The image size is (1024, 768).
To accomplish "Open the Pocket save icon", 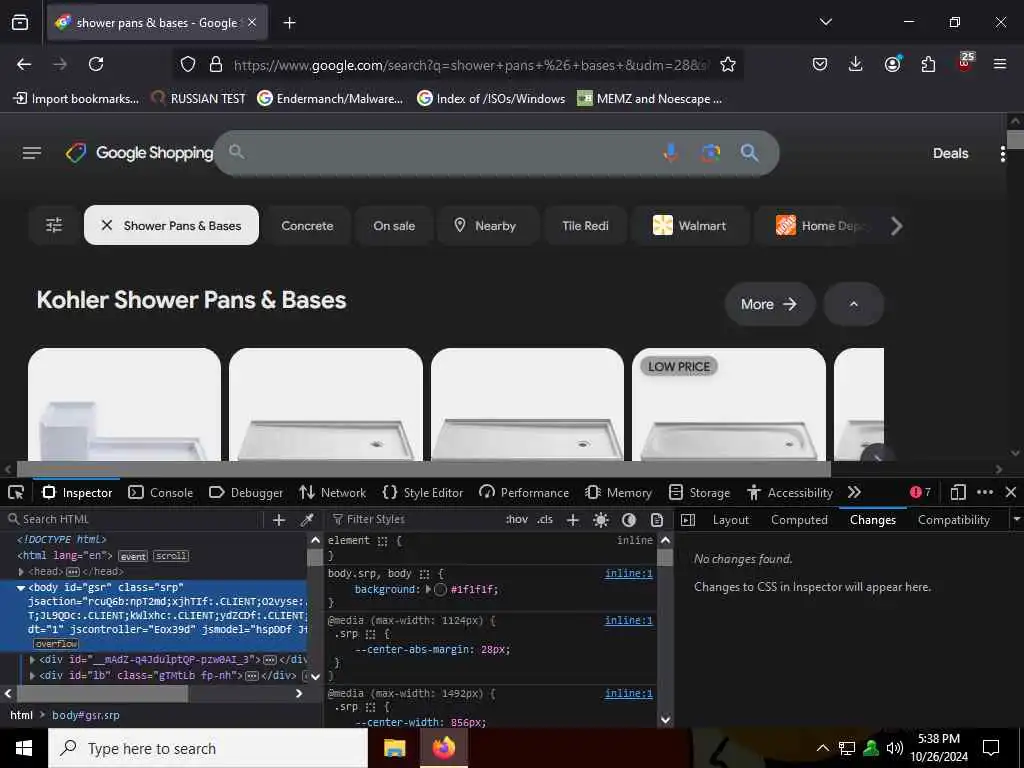I will [x=820, y=64].
